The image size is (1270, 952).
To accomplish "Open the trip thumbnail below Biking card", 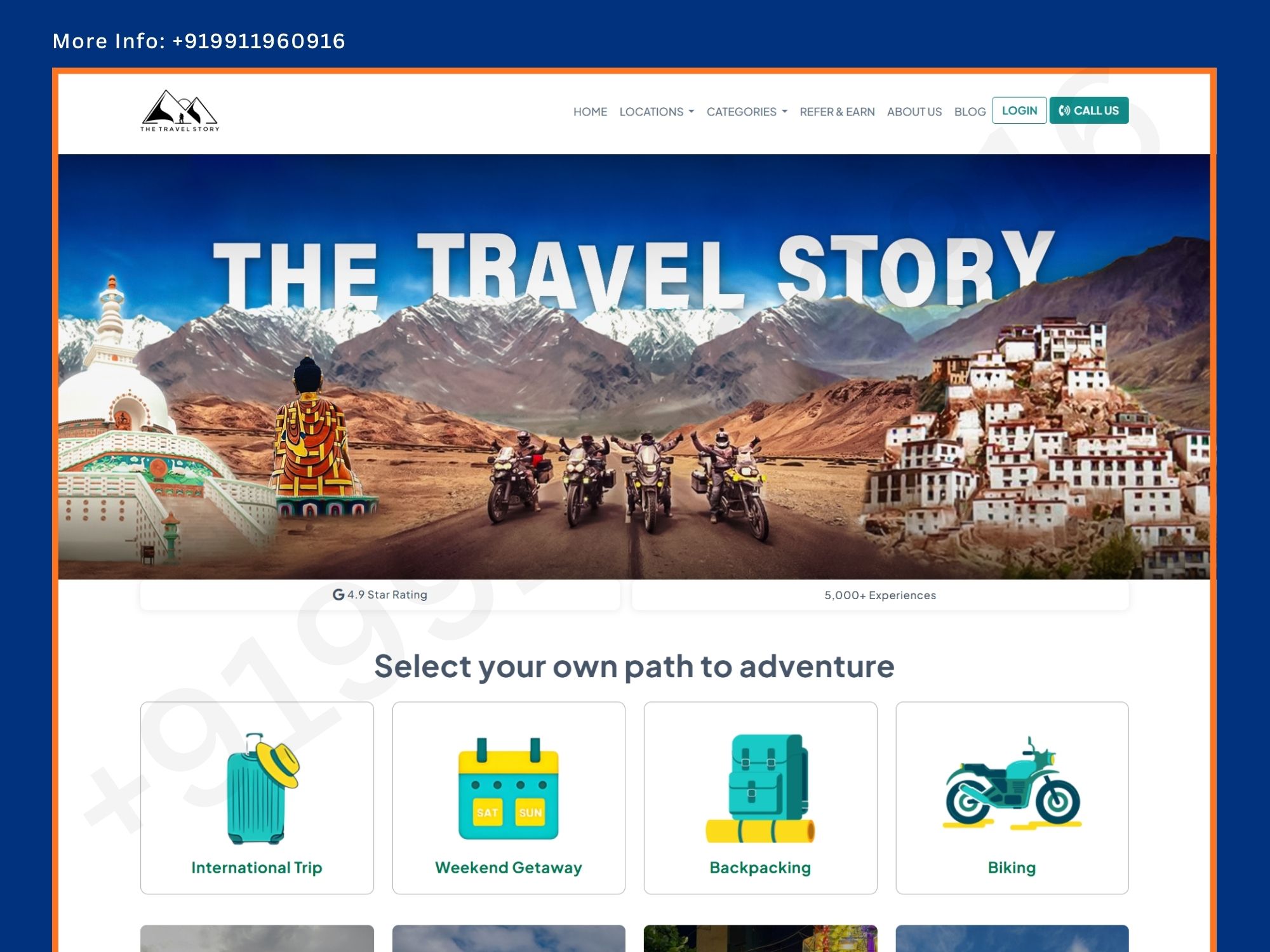I will click(x=1012, y=938).
